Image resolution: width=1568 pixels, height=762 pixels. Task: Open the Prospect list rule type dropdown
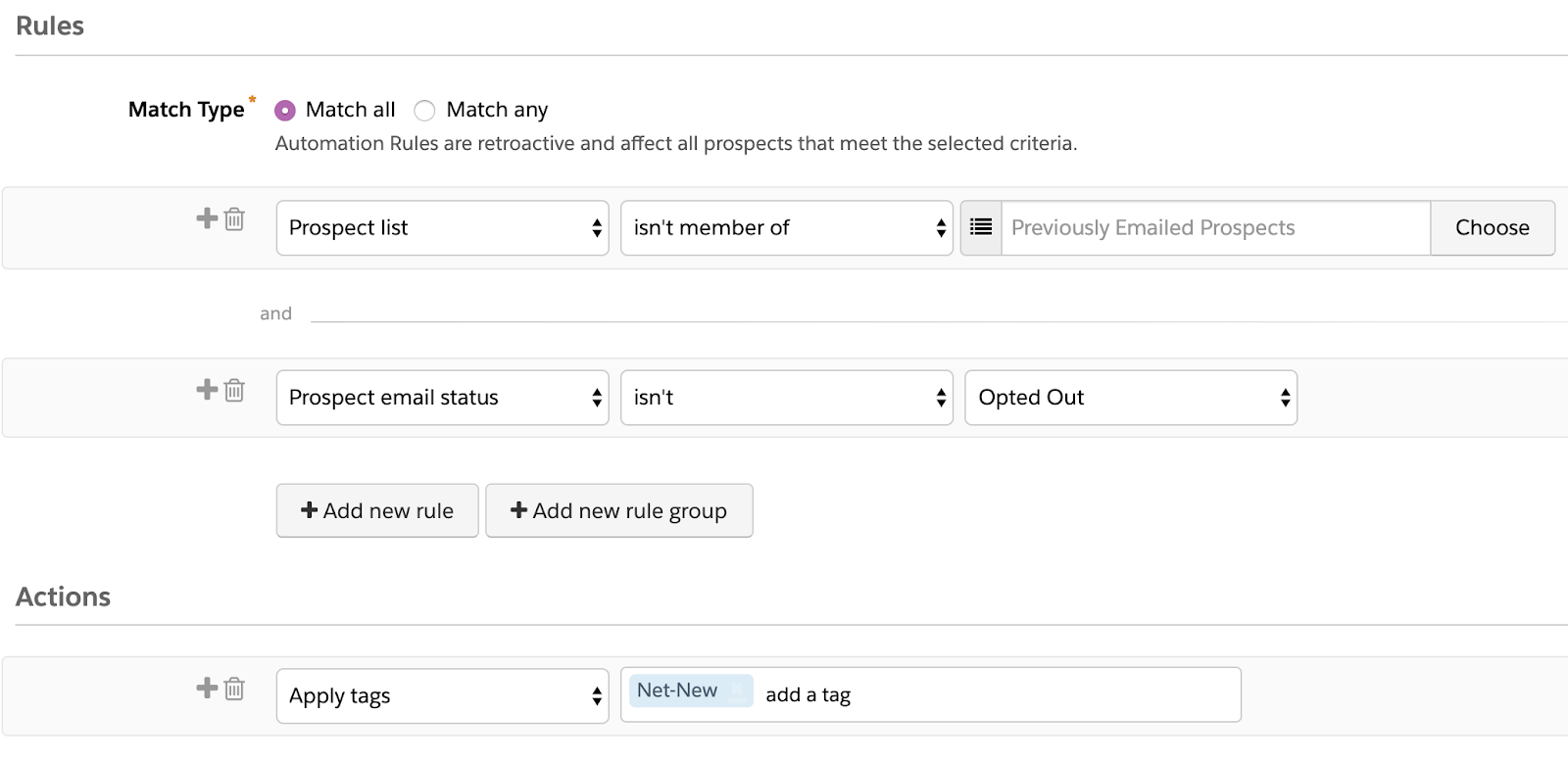pos(442,228)
